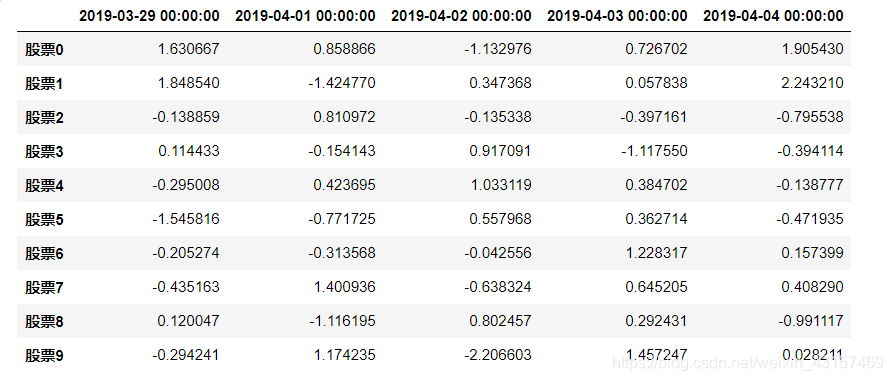Select column header 2019-04-01 00:00:00
This screenshot has height=381, width=893.
click(x=305, y=16)
